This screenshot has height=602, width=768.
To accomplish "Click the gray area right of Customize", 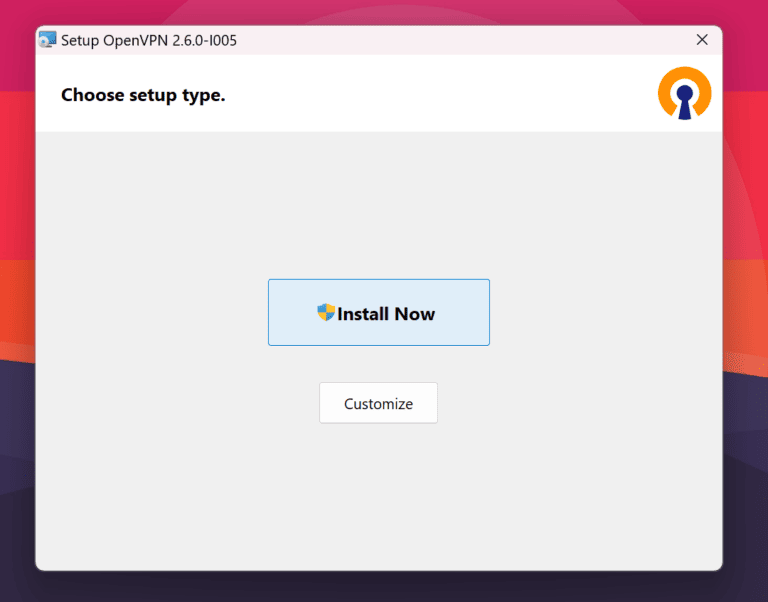I will pyautogui.click(x=580, y=403).
